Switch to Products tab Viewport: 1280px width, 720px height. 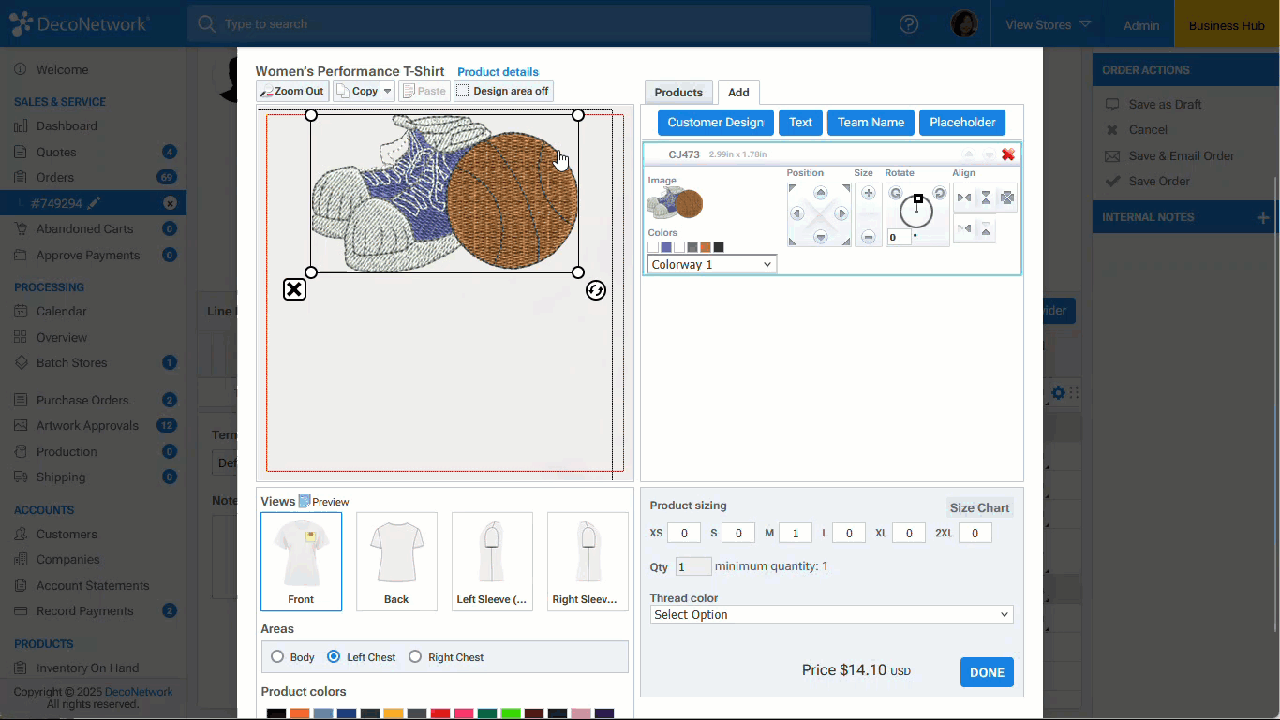pyautogui.click(x=679, y=92)
